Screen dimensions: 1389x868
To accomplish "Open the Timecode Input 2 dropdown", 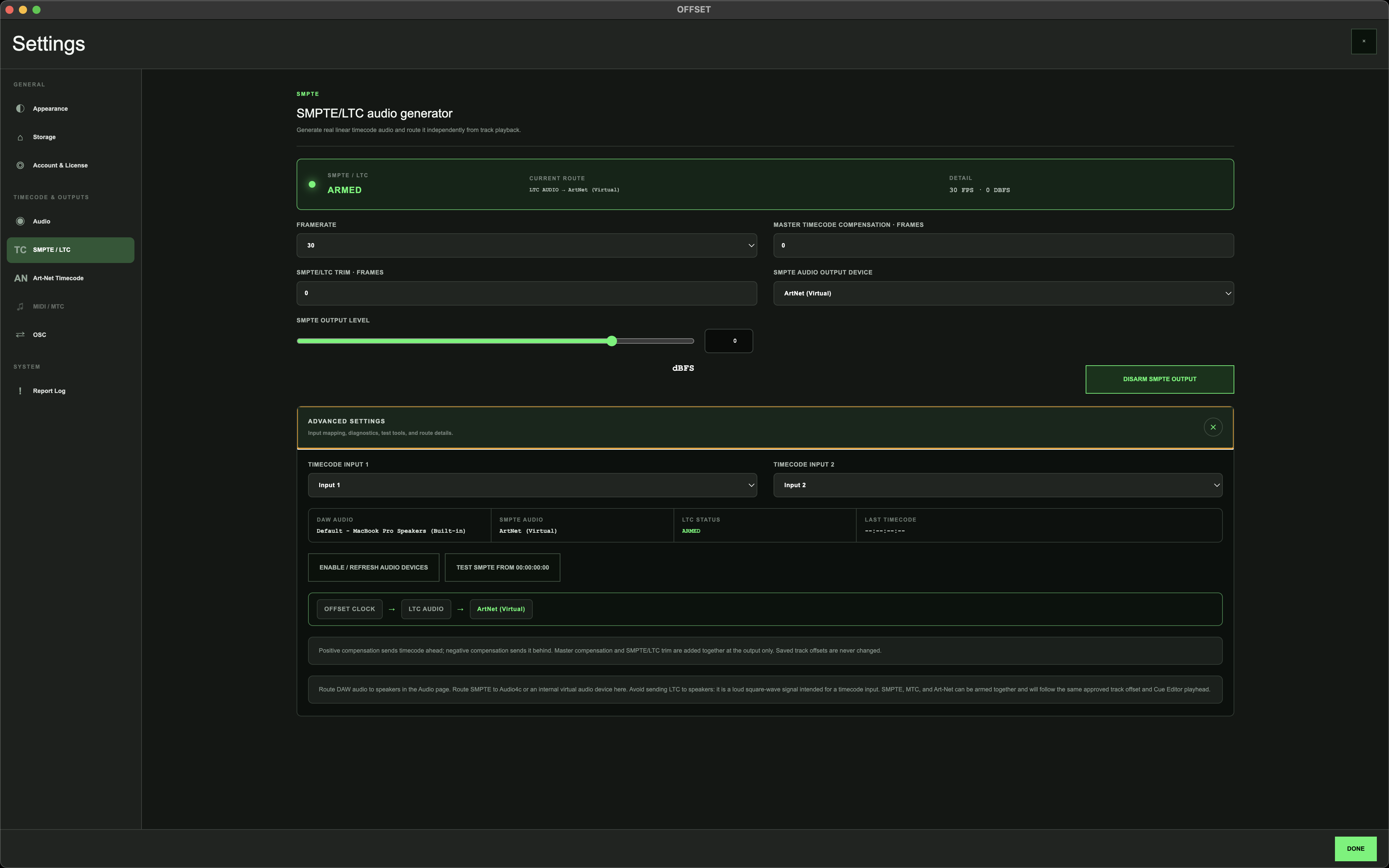I will pyautogui.click(x=997, y=485).
